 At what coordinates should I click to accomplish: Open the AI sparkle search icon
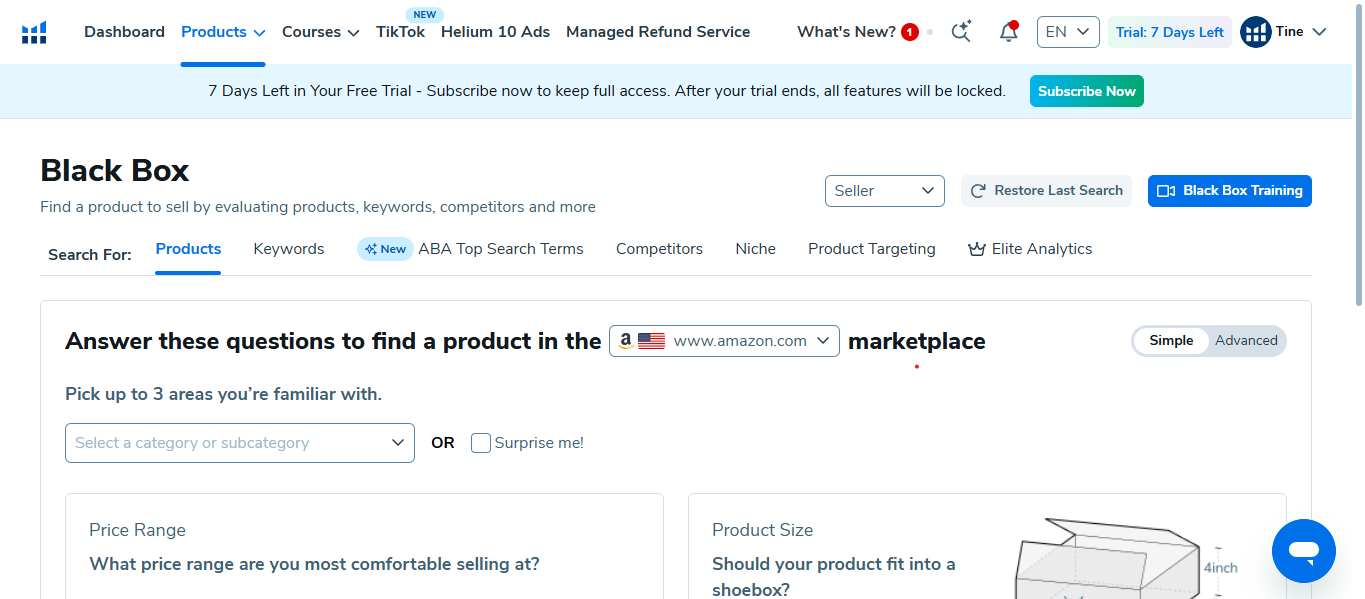coord(961,32)
